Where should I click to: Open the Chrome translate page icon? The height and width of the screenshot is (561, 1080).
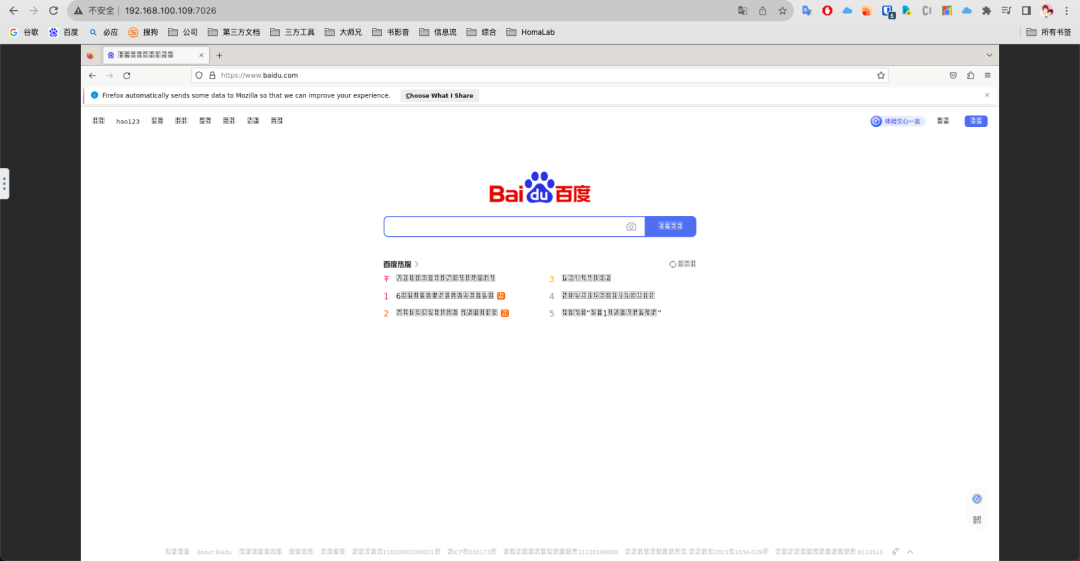pyautogui.click(x=742, y=10)
